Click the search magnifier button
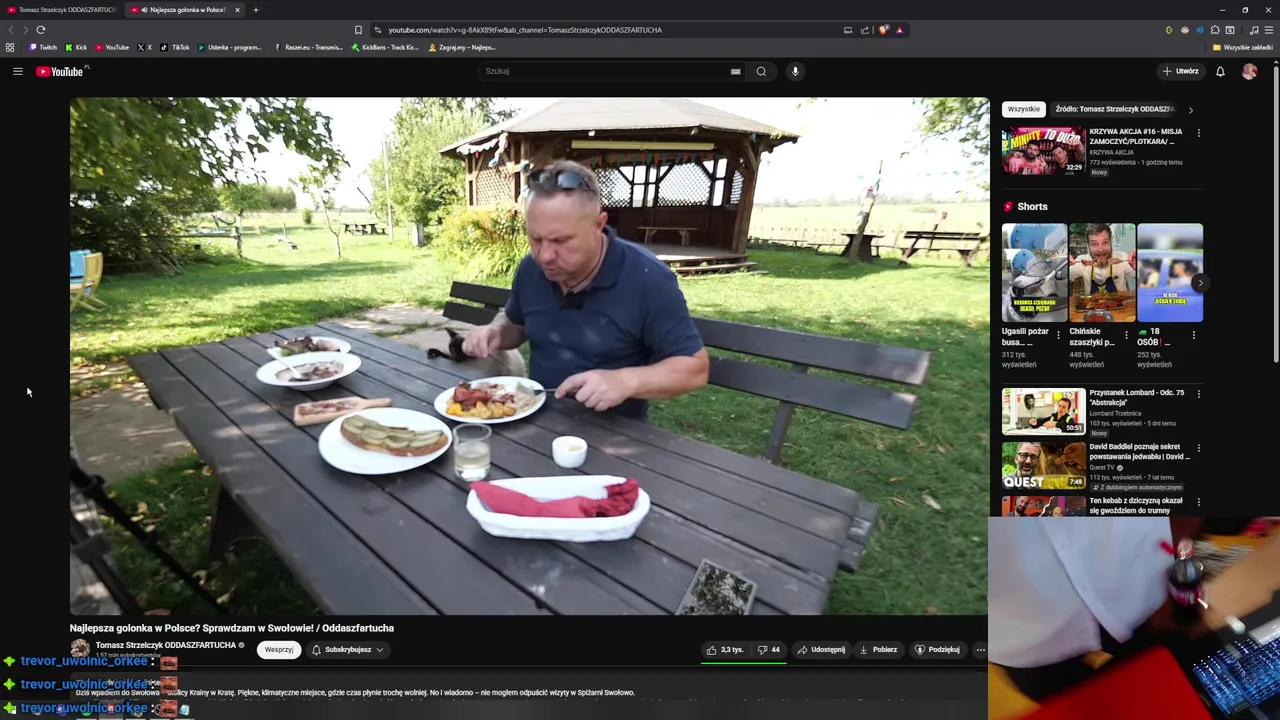This screenshot has height=720, width=1280. 761,71
